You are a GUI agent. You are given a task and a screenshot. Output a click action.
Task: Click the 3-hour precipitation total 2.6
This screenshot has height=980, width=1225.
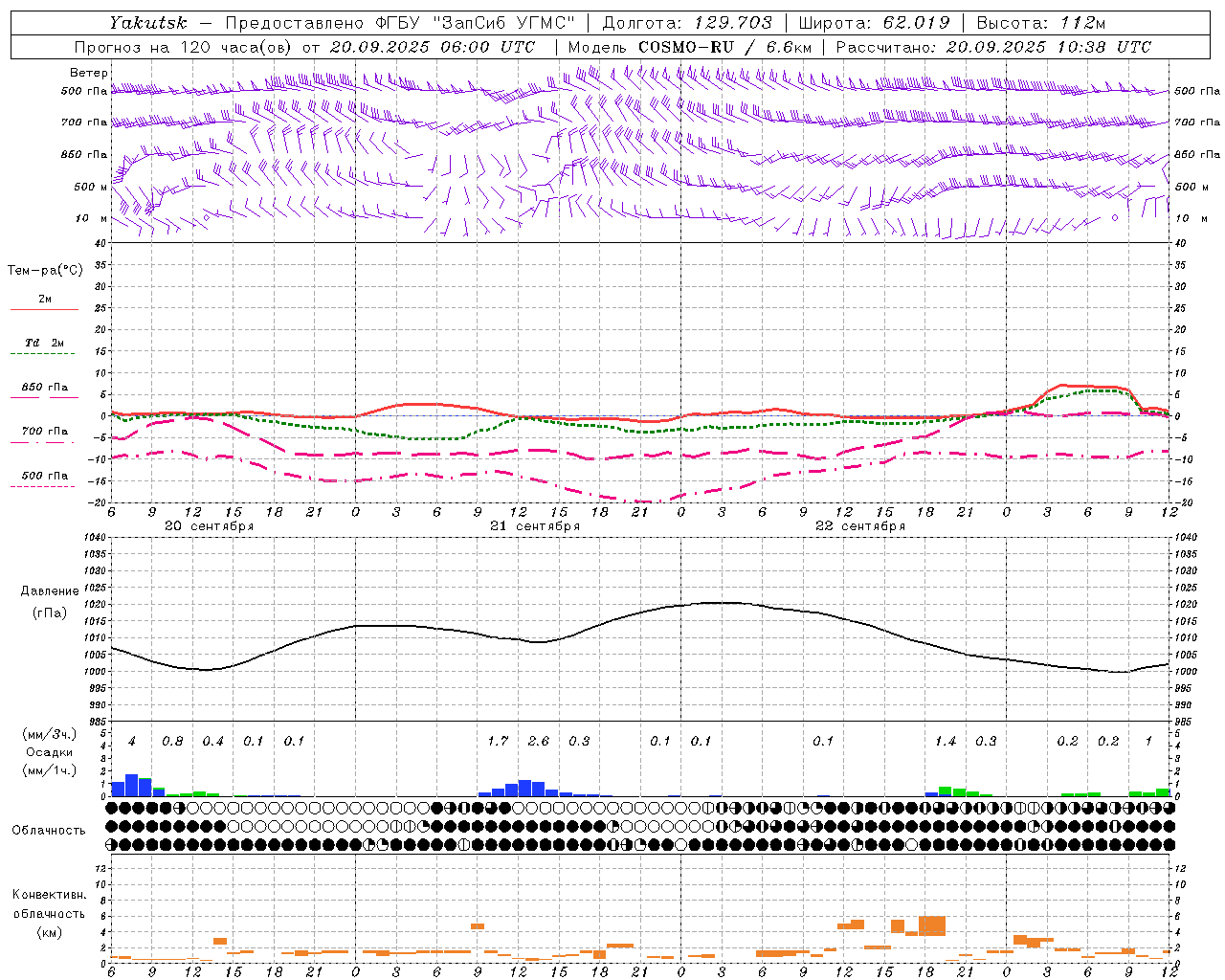(x=538, y=742)
